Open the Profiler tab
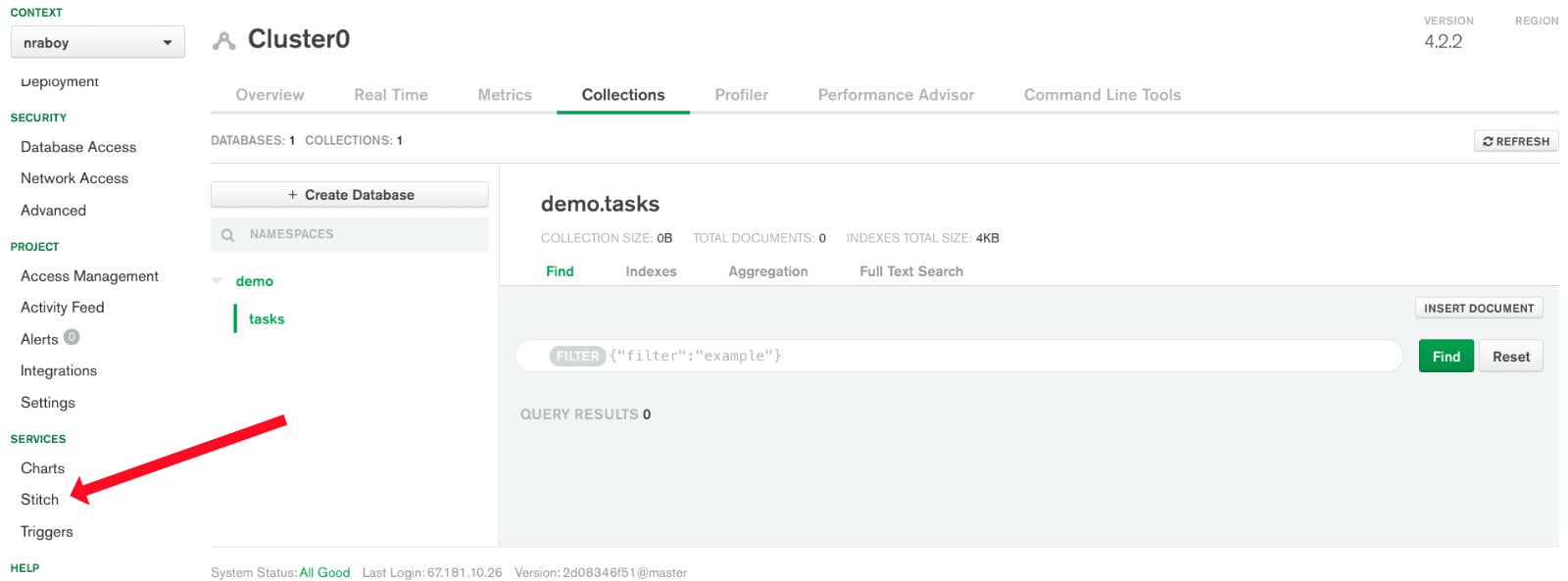This screenshot has width=1568, height=581. click(x=741, y=95)
